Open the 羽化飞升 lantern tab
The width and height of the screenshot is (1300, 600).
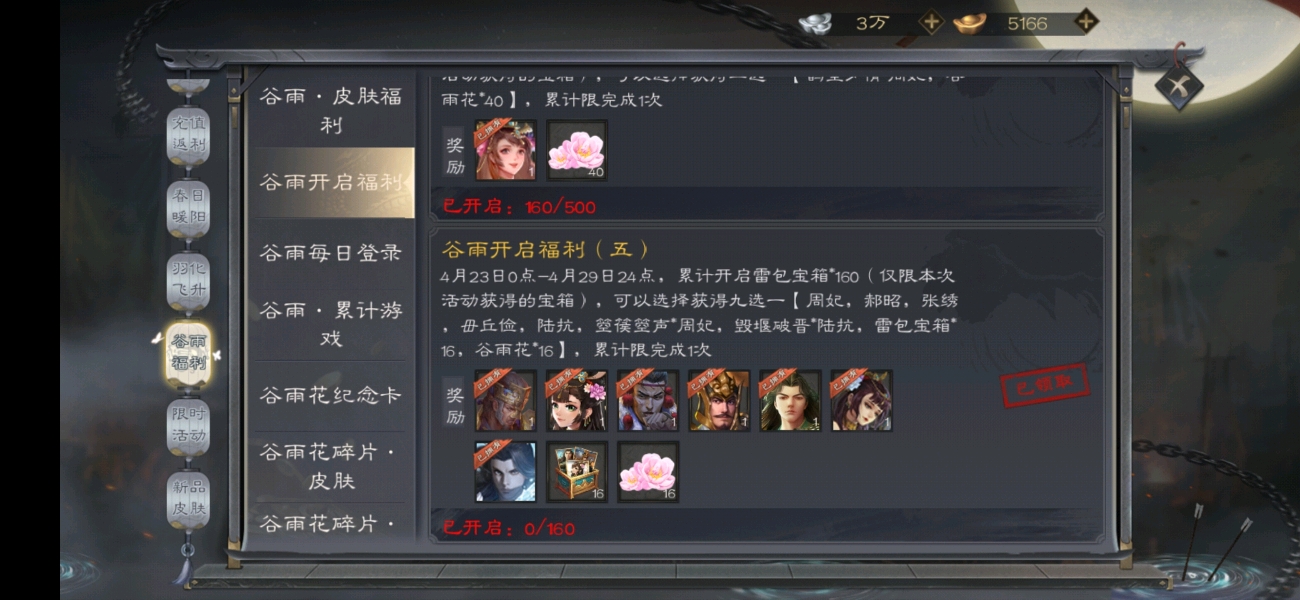(188, 281)
